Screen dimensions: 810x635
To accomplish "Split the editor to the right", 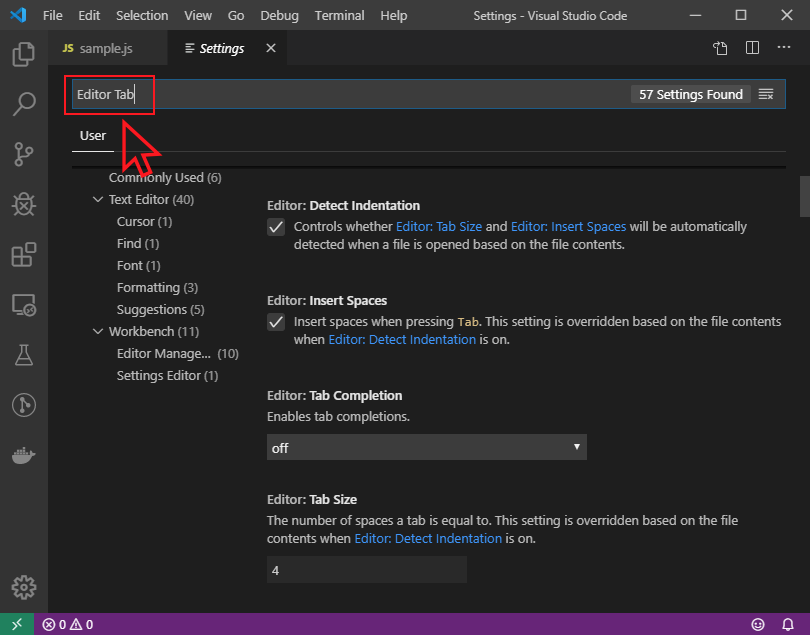I will click(x=752, y=48).
